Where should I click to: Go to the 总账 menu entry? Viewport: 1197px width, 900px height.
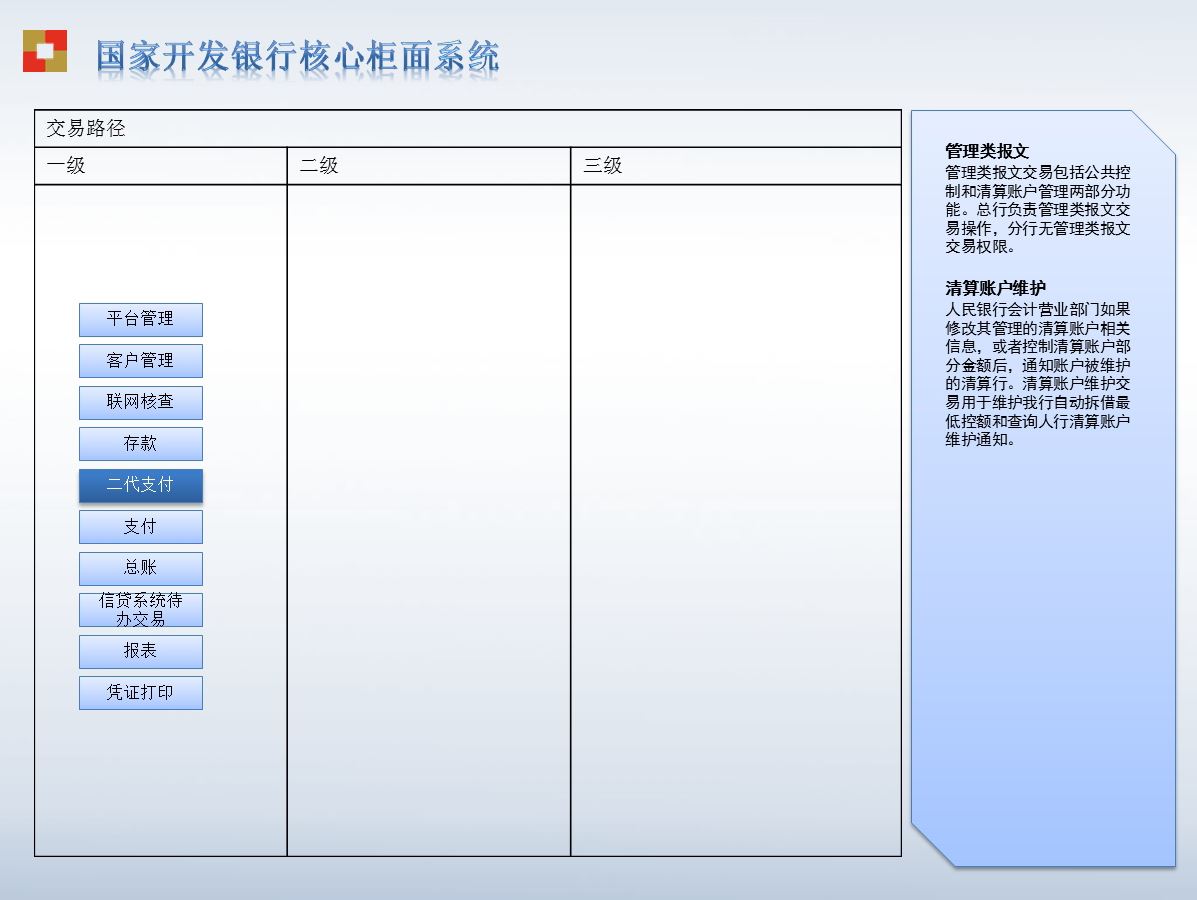tap(140, 568)
